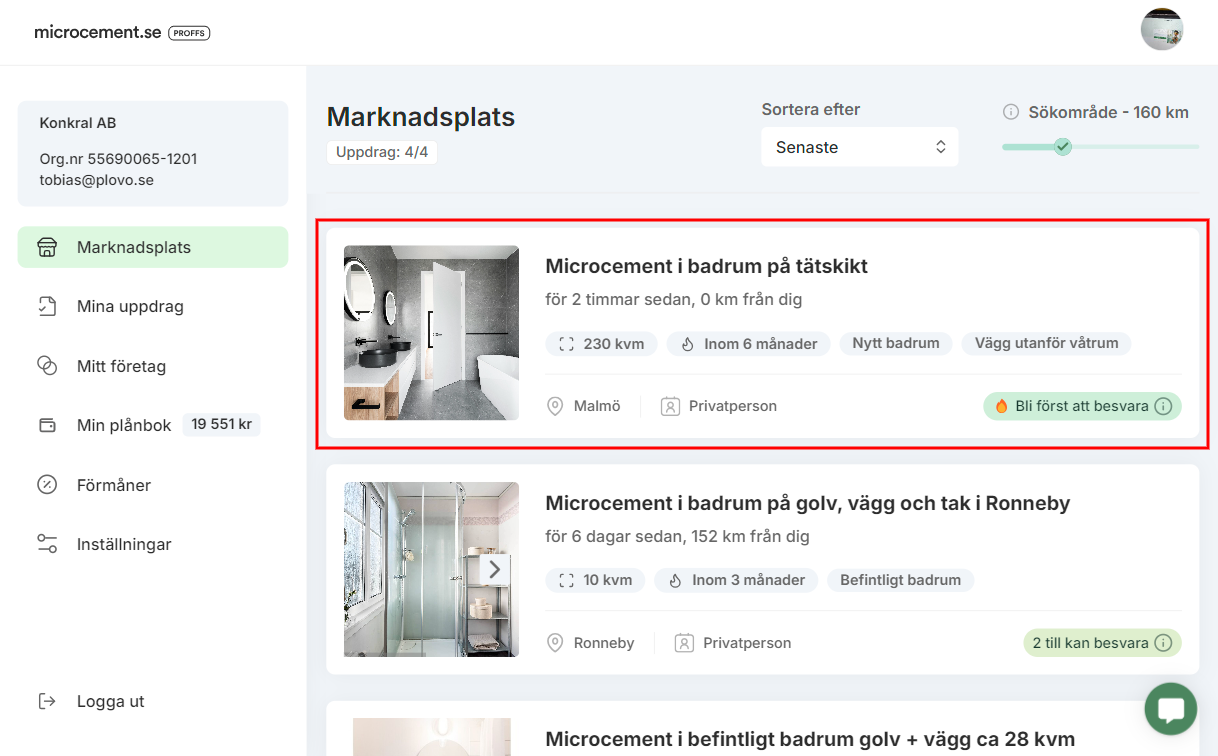
Task: Click the location pin icon beside Malmö
Action: point(555,406)
